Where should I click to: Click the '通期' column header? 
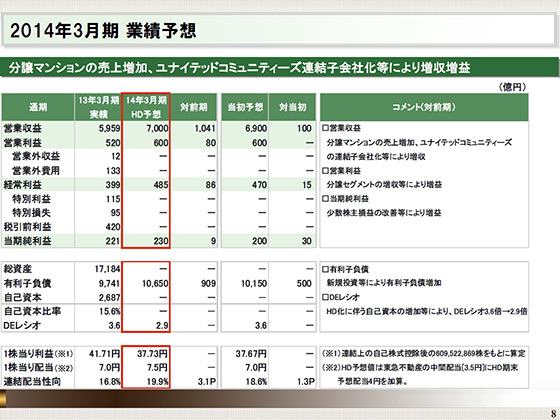(38, 107)
